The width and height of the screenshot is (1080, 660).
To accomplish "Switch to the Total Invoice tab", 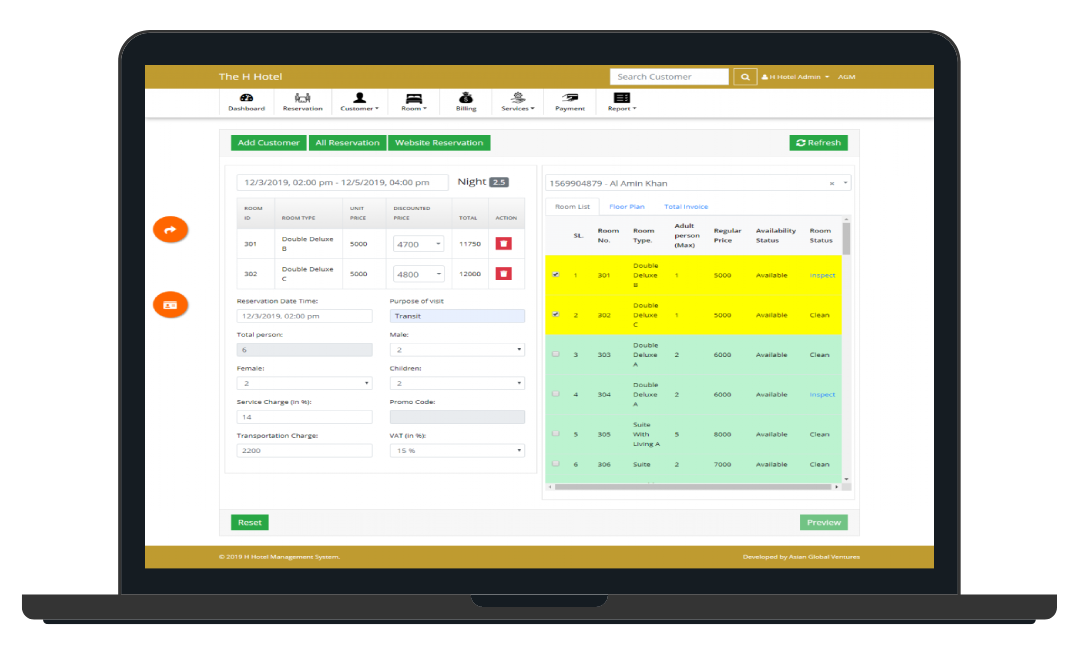I will [686, 207].
